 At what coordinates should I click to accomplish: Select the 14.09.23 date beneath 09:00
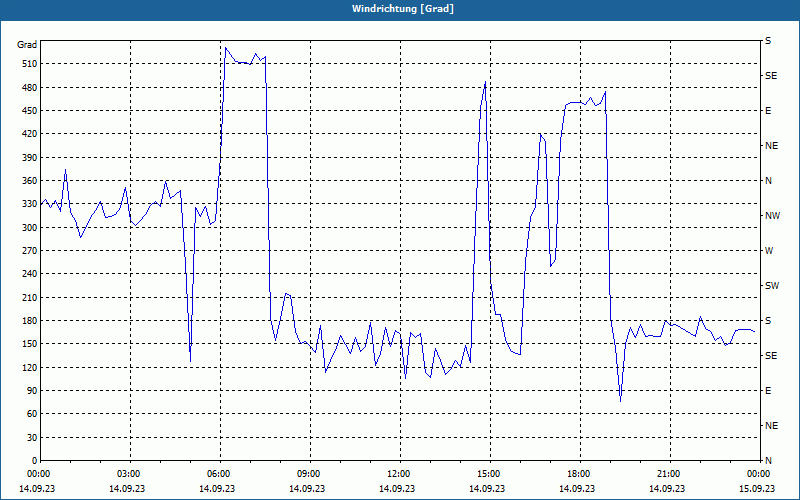coord(307,488)
